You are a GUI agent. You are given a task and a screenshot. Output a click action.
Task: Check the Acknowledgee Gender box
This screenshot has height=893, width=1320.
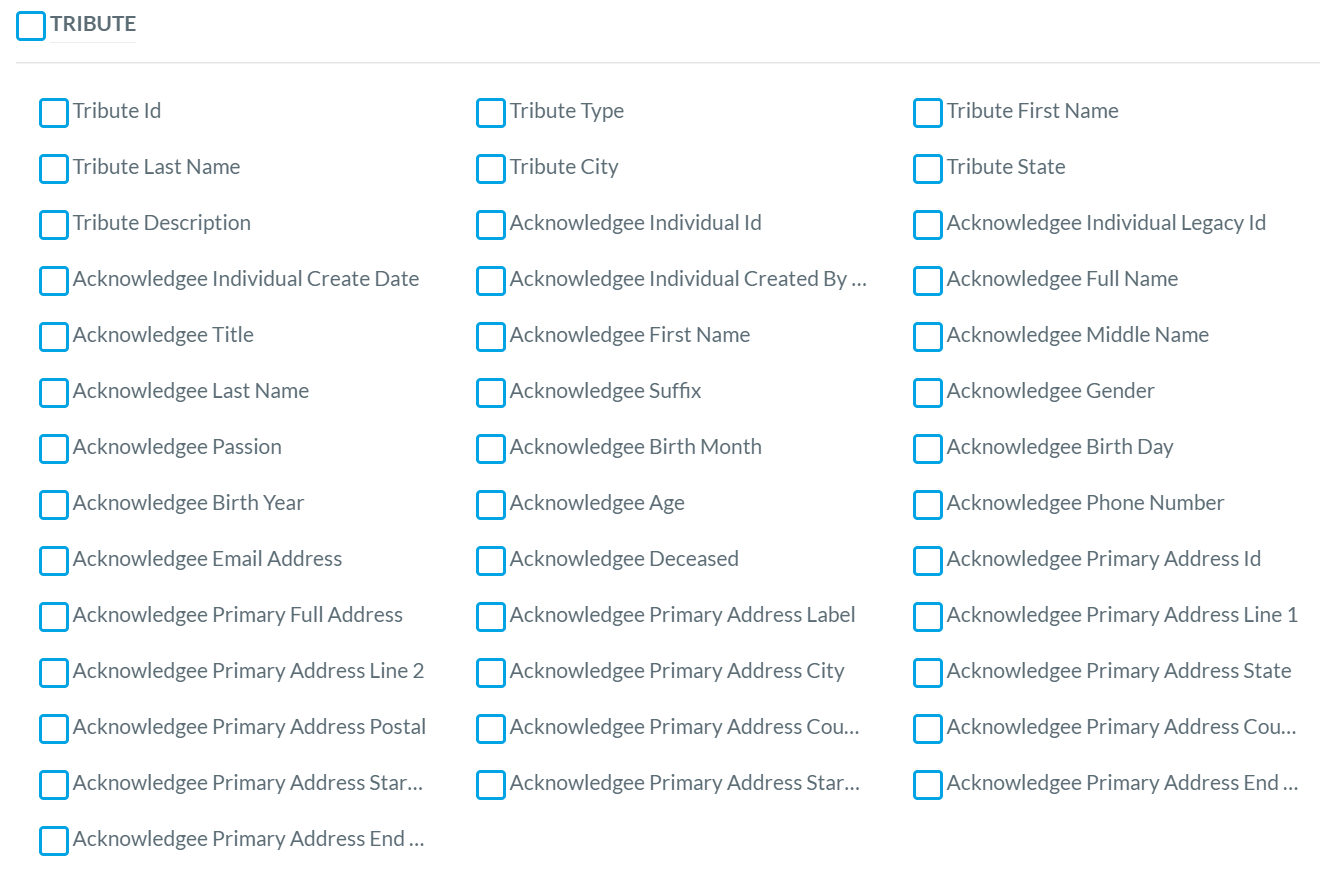point(928,393)
